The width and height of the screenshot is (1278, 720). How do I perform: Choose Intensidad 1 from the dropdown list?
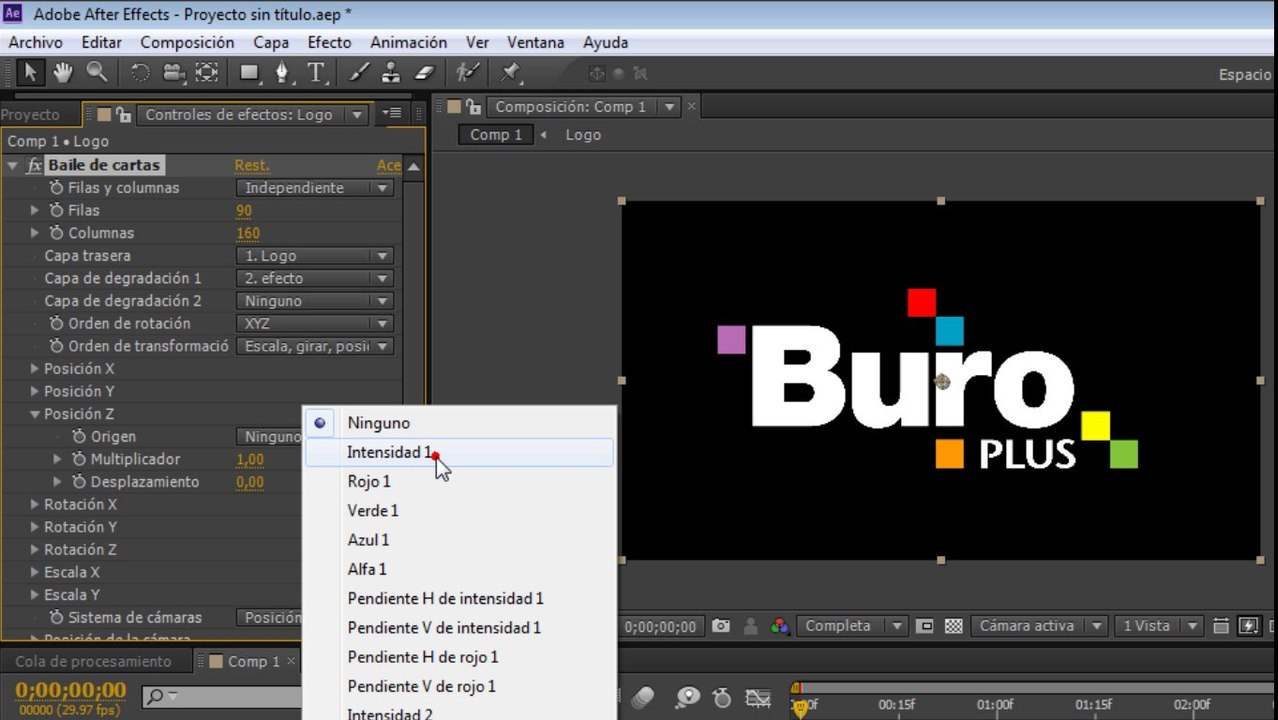coord(459,452)
